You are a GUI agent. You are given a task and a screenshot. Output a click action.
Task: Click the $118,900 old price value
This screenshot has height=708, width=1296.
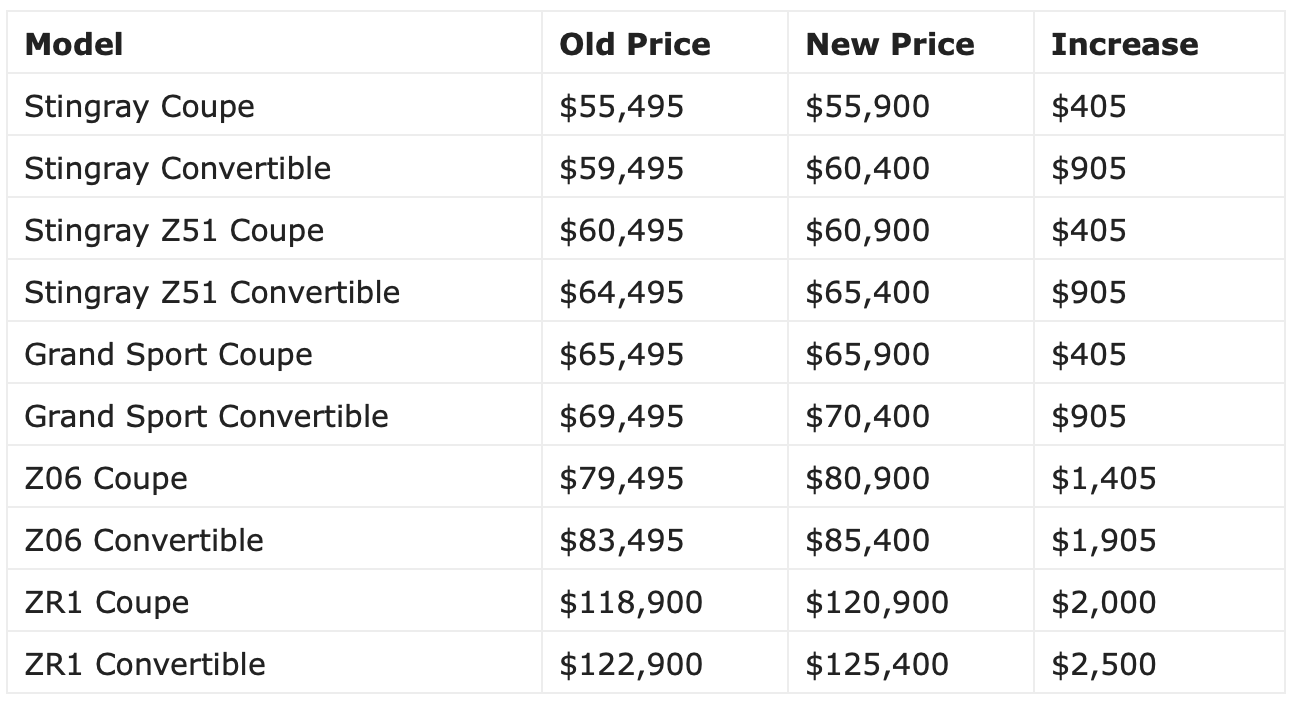coord(630,603)
